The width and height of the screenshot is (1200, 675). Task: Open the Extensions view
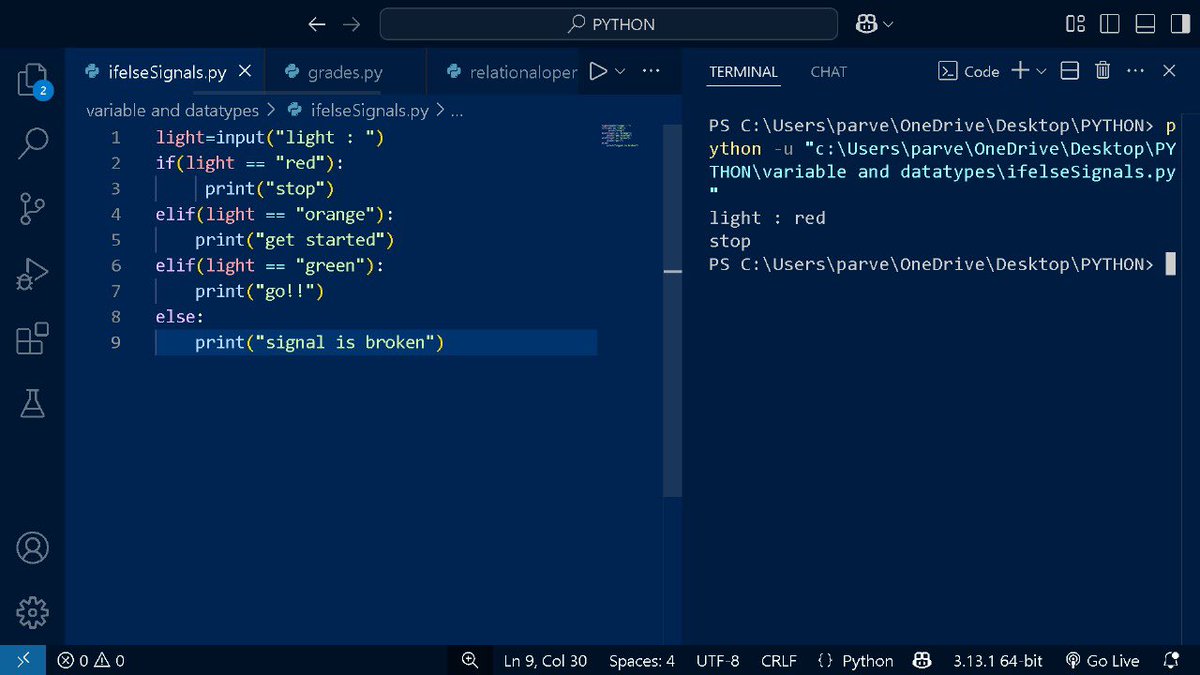(x=33, y=338)
